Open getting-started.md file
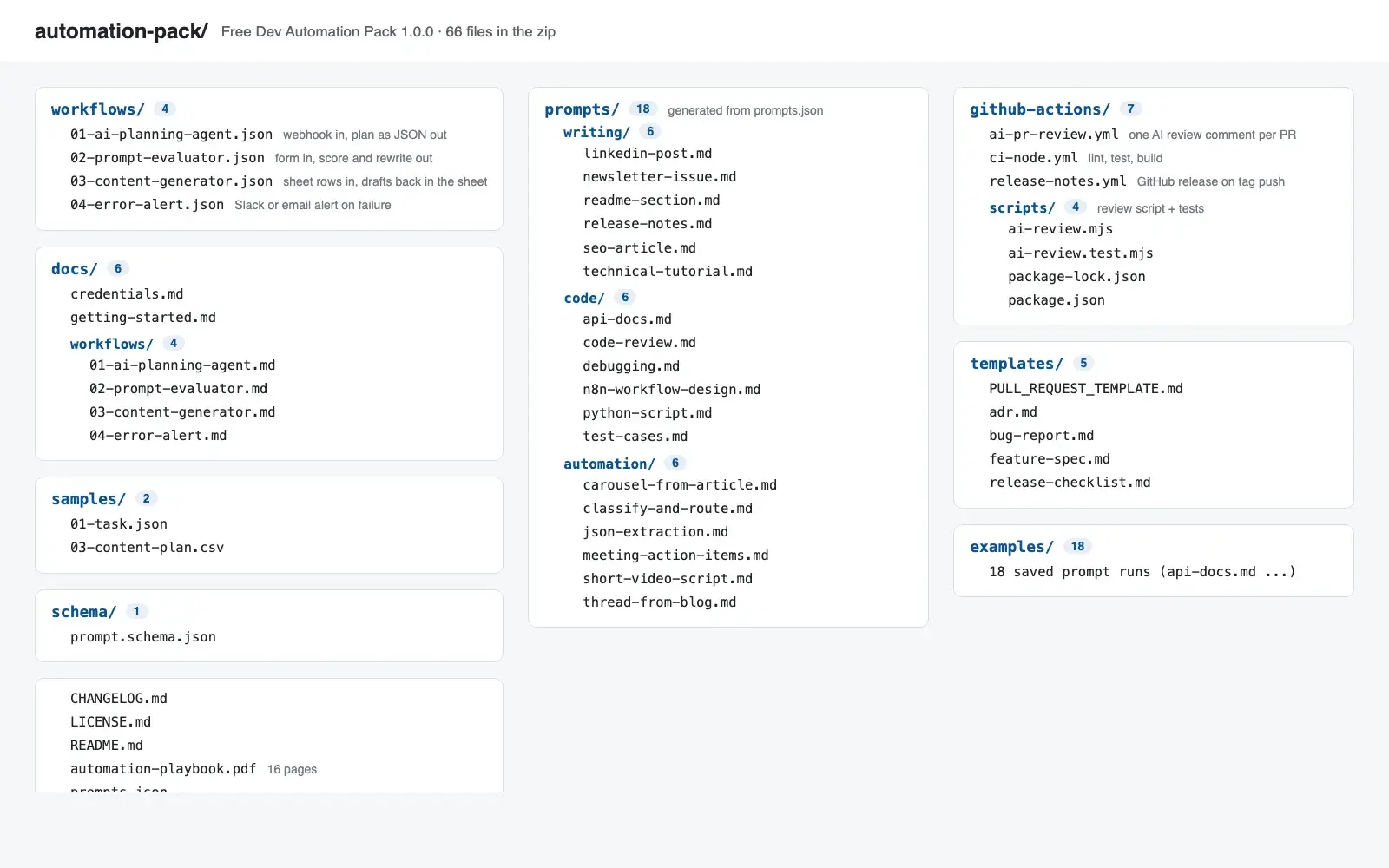This screenshot has height=868, width=1389. coord(143,318)
